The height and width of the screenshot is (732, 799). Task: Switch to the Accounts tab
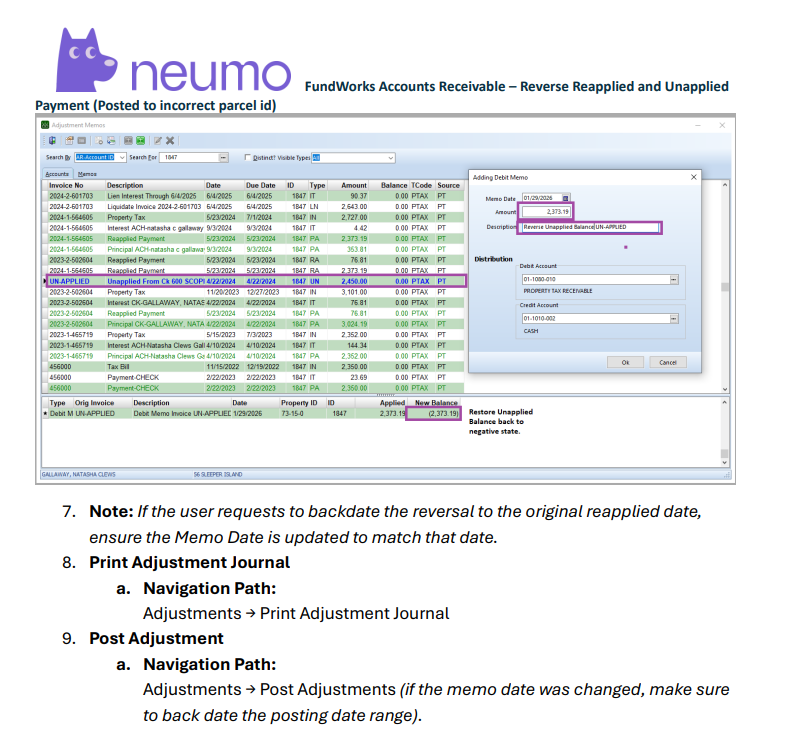pos(56,173)
